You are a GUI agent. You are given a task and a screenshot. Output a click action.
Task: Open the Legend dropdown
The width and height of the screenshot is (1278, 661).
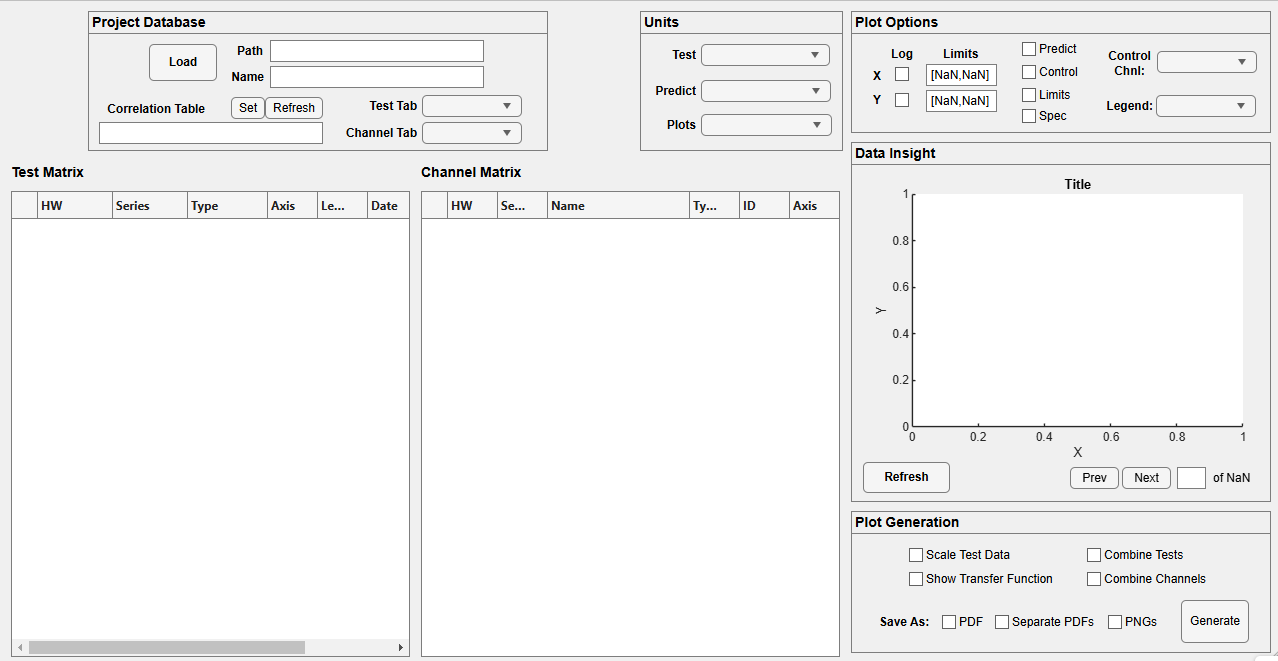1206,105
